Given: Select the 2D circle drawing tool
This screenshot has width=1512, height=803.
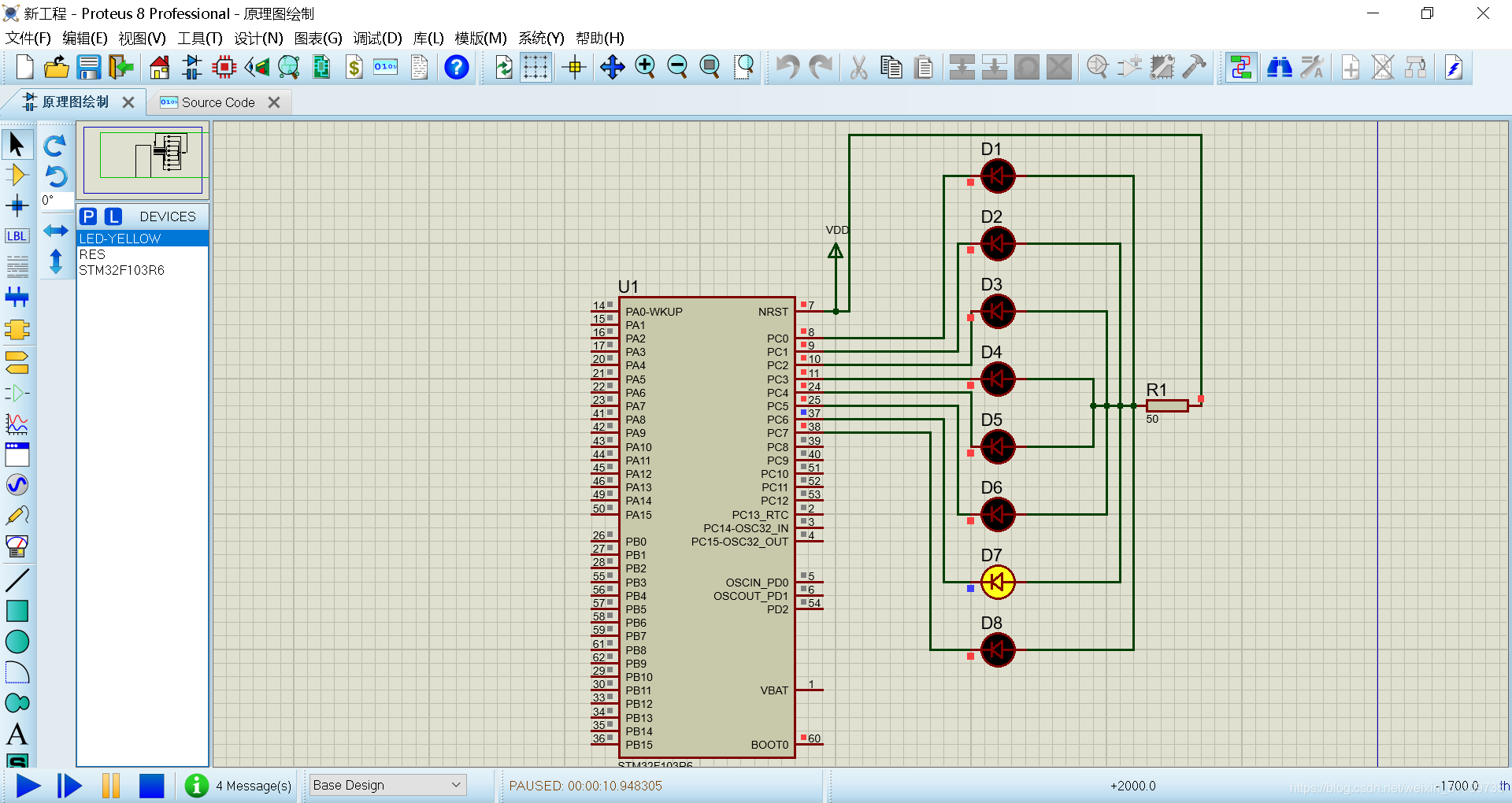Looking at the screenshot, I should [17, 642].
